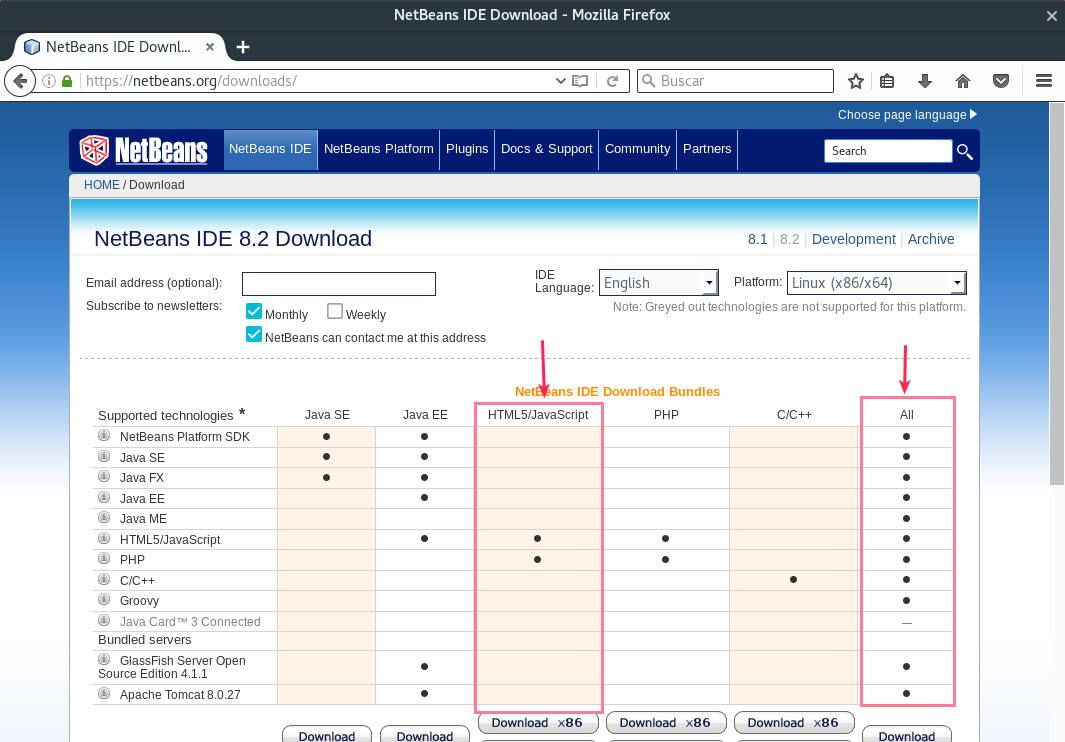This screenshot has width=1065, height=742.
Task: Click the NetBeans logo
Action: coord(143,150)
